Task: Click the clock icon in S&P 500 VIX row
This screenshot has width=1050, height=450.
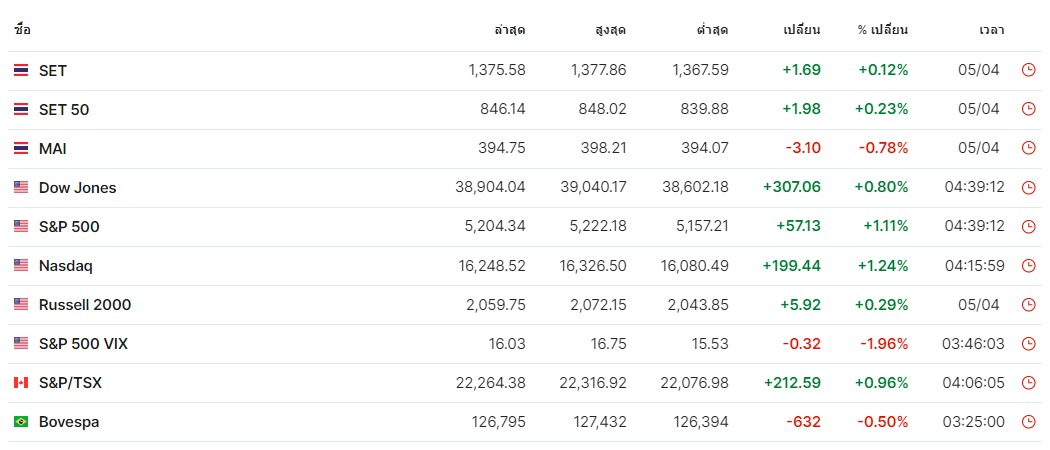Action: [x=1029, y=344]
